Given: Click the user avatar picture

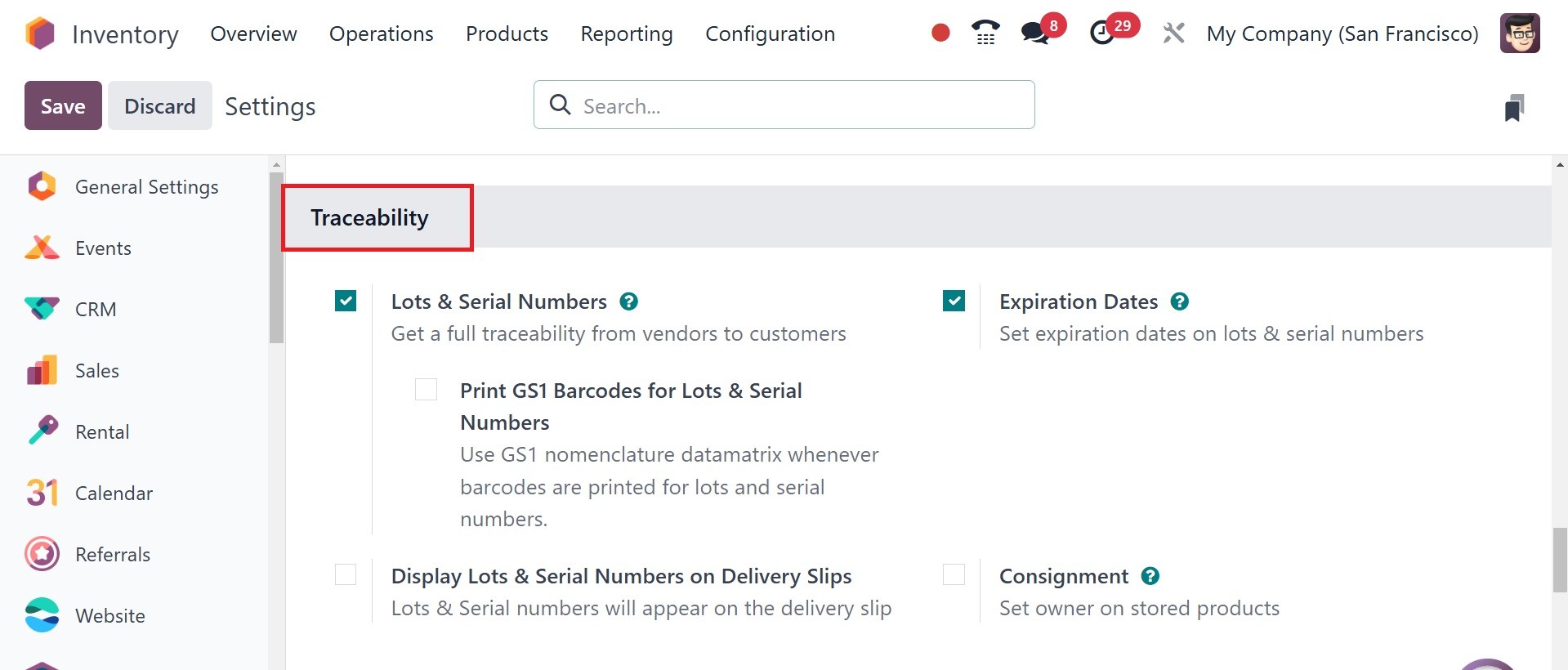Looking at the screenshot, I should pyautogui.click(x=1520, y=33).
